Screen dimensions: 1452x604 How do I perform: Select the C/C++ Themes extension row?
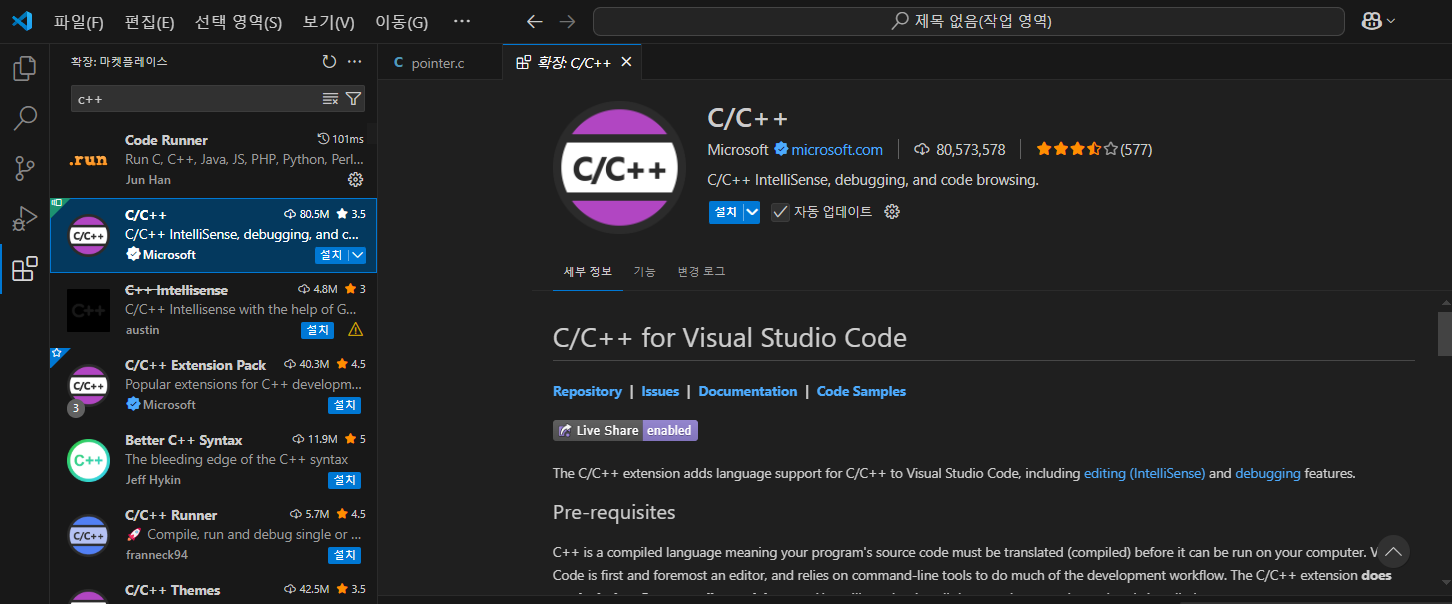(213, 590)
